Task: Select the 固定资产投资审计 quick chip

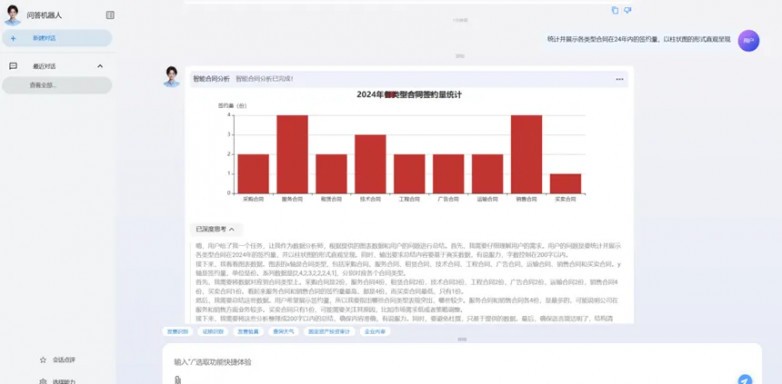Action: point(329,331)
